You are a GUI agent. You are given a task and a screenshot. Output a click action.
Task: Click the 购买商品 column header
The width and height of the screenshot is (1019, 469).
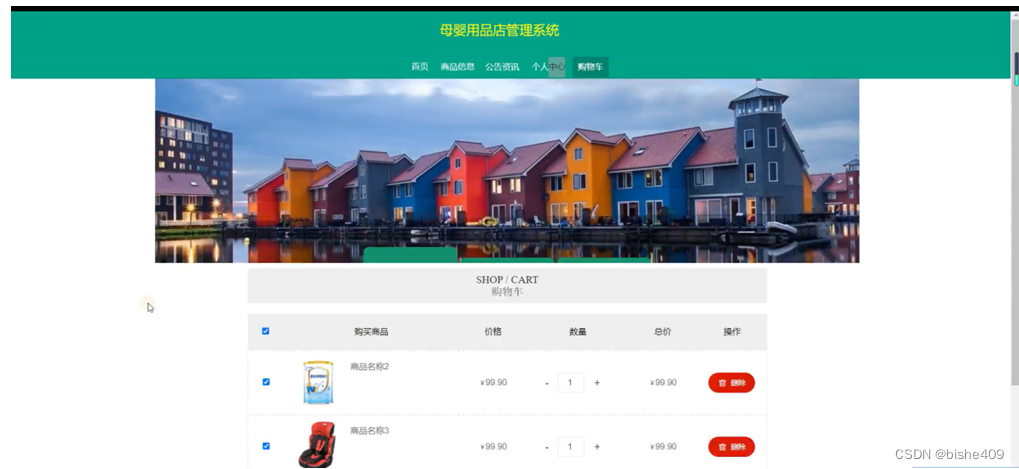[371, 332]
